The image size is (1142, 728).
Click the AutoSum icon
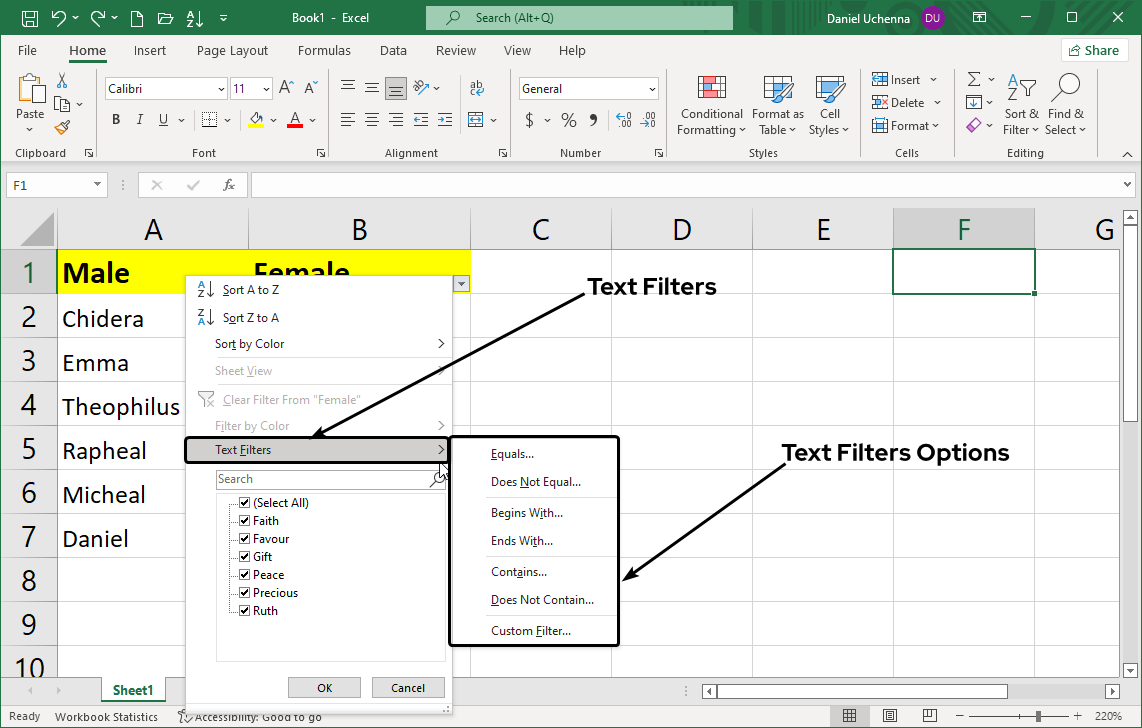(x=974, y=81)
